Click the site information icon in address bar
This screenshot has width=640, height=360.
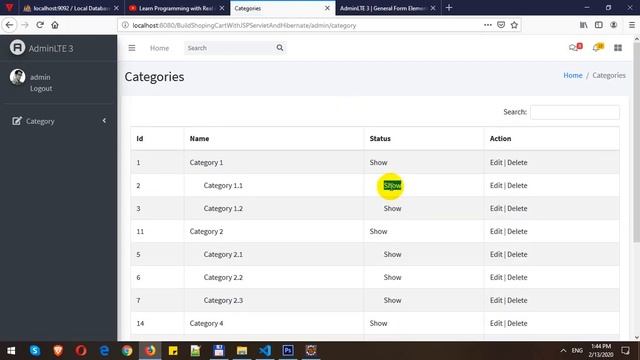[125, 25]
